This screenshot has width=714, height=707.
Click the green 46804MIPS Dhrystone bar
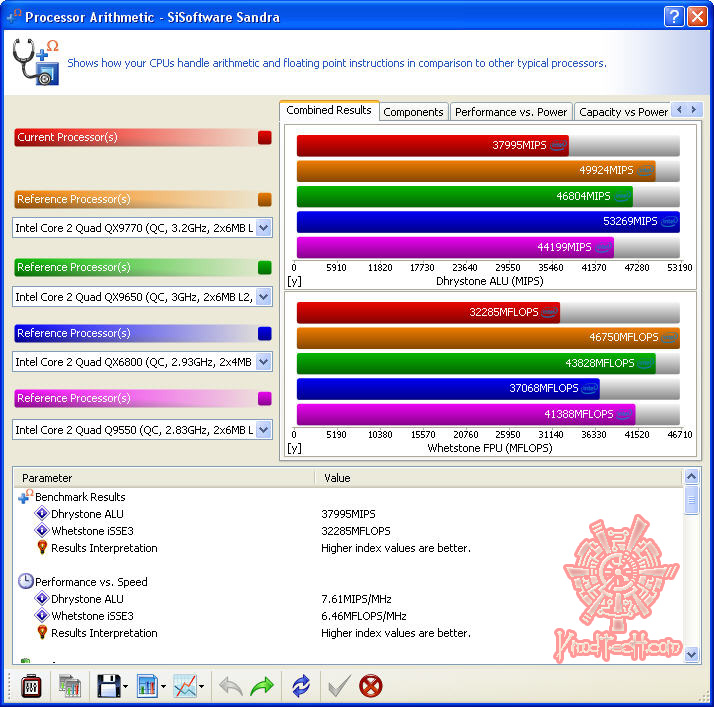pos(465,196)
